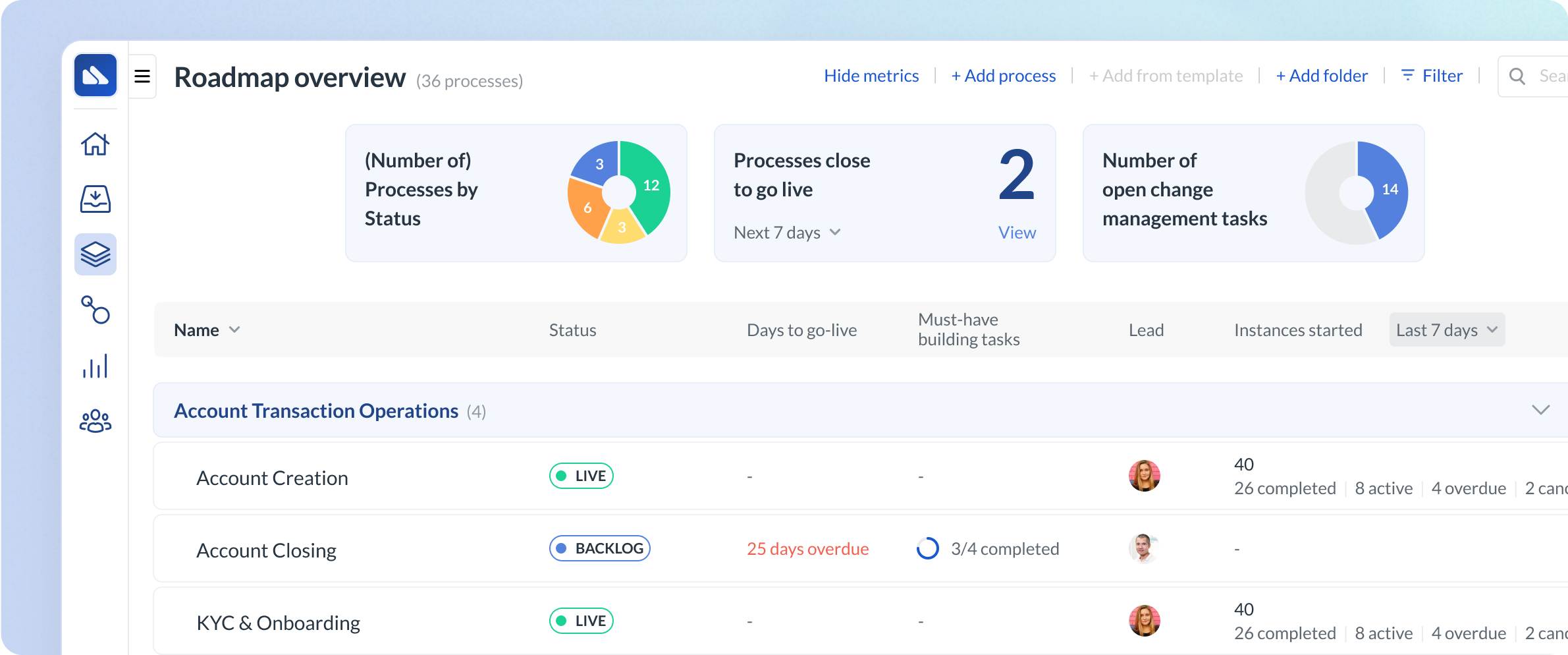Open the bar chart analytics icon

95,366
